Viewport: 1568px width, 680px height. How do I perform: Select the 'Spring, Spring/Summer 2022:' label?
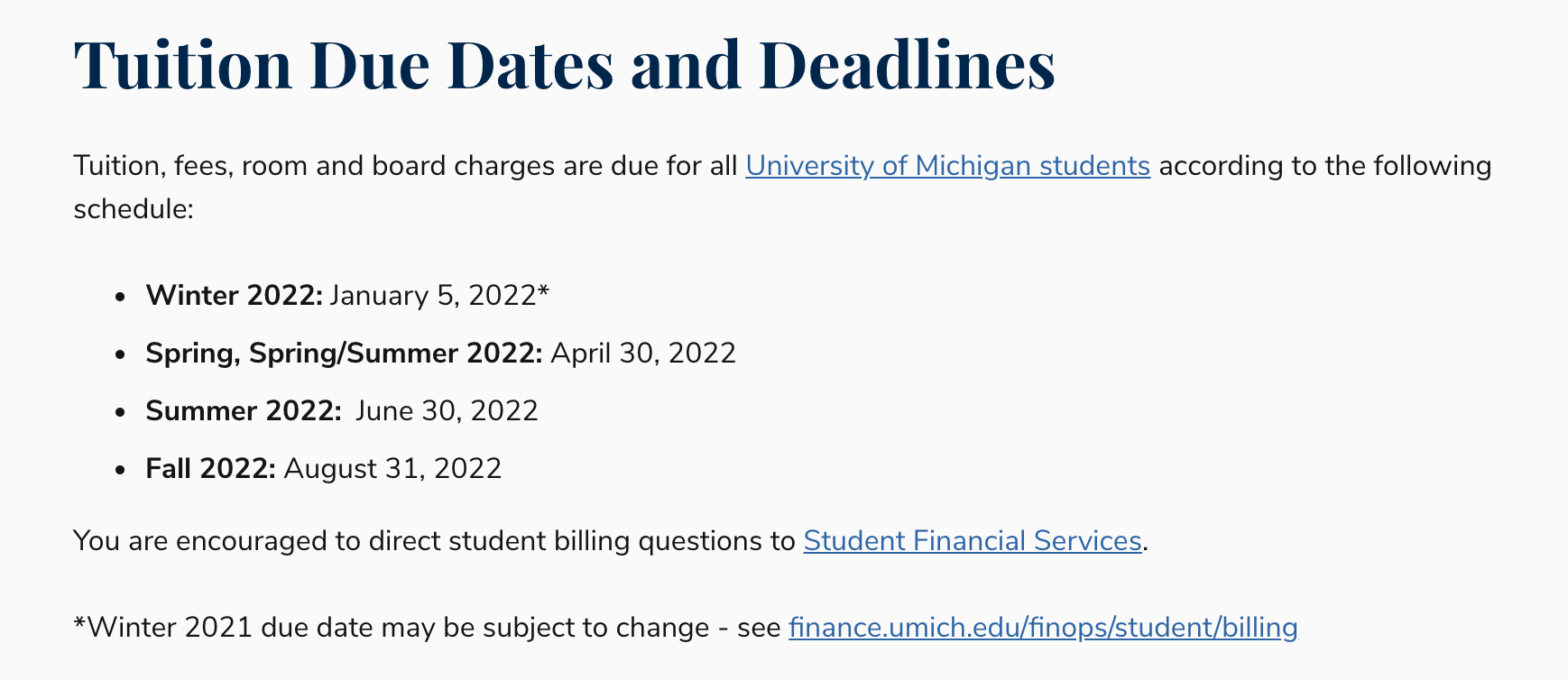click(345, 354)
